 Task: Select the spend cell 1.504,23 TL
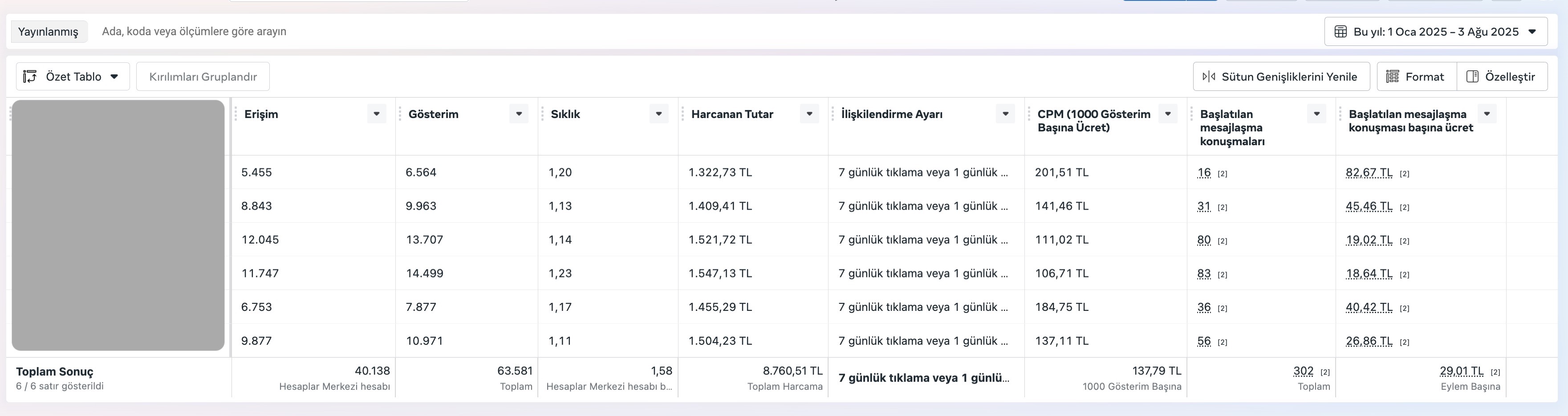pyautogui.click(x=720, y=341)
